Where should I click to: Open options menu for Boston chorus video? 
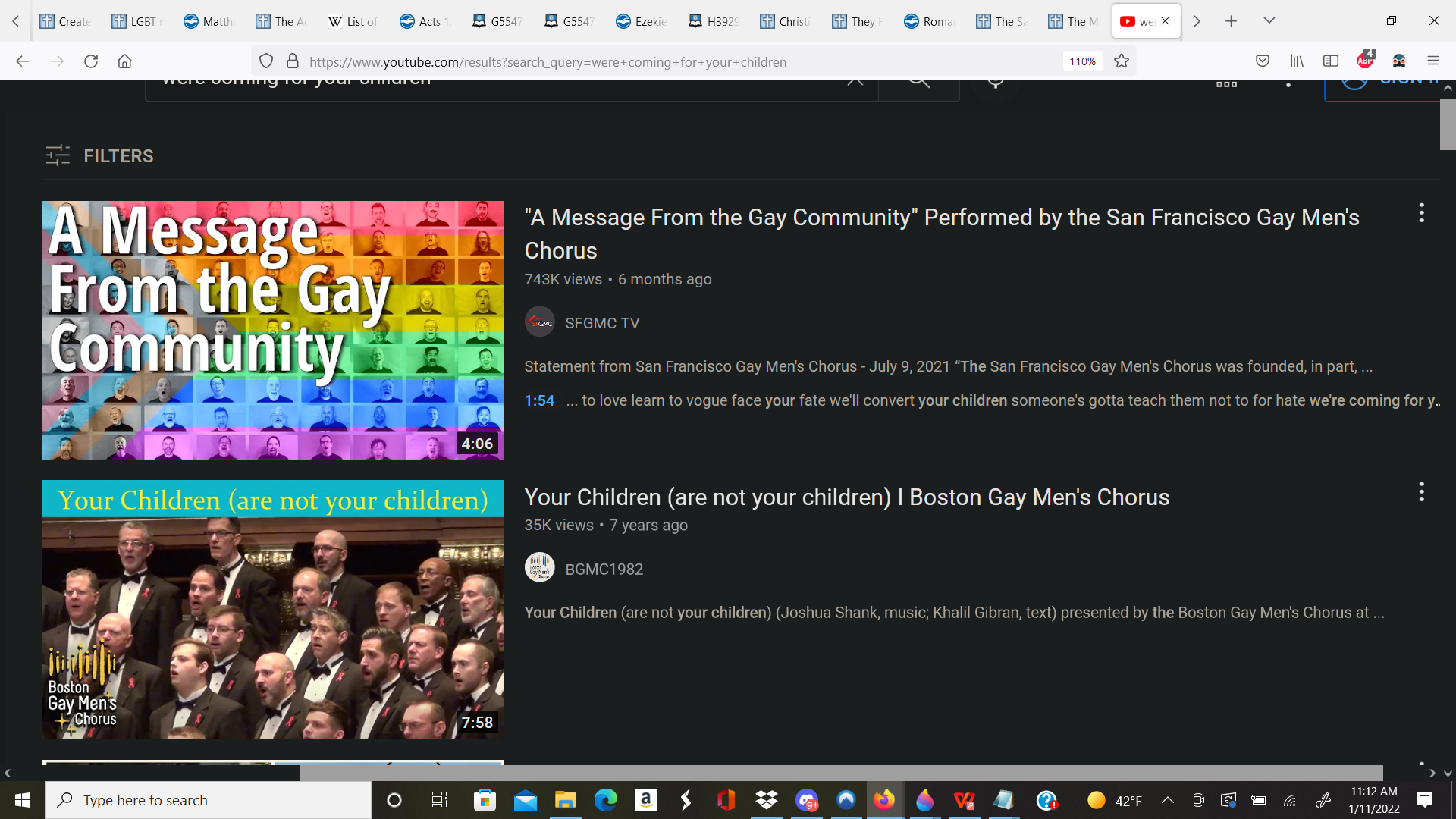click(x=1421, y=492)
